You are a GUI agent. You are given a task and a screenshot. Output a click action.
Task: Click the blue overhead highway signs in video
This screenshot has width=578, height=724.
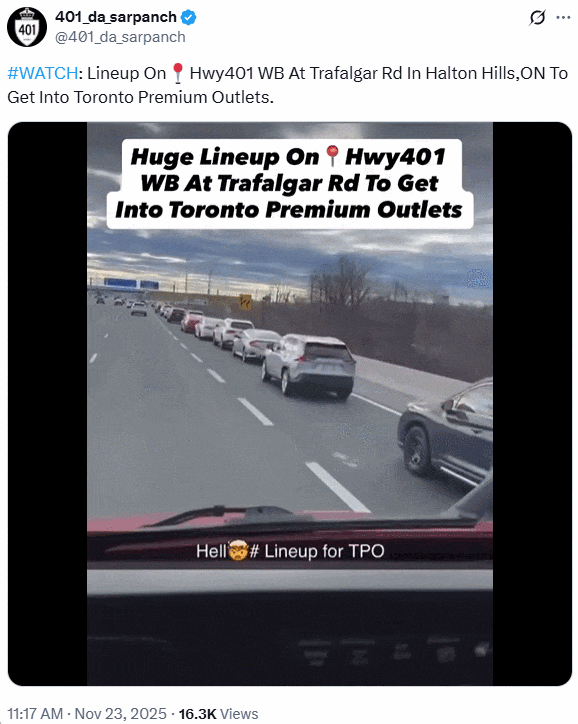(x=131, y=284)
